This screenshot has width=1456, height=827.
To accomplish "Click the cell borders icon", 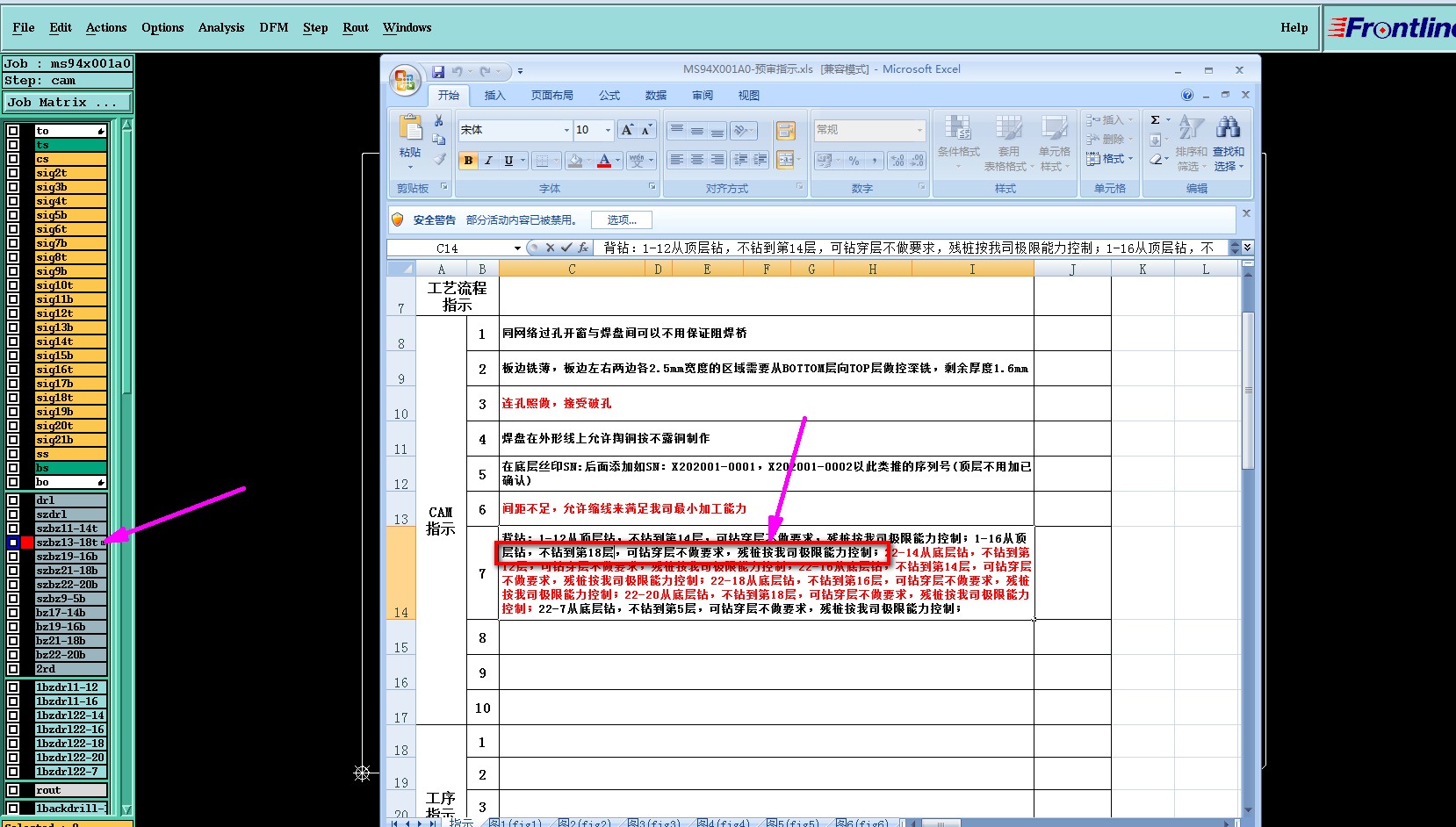I will point(542,161).
